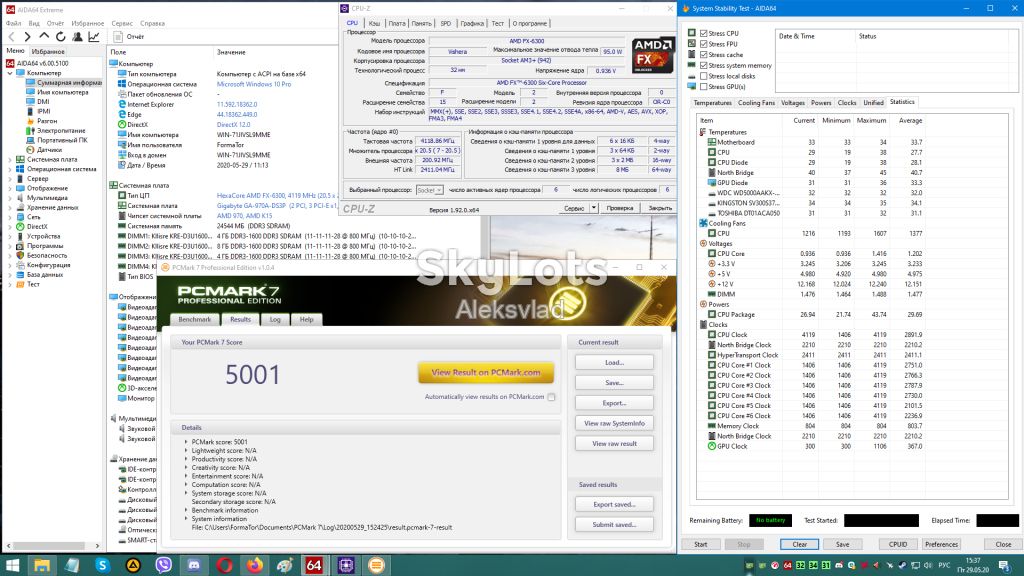Expand Сервер tree node
The width and height of the screenshot is (1024, 576).
(x=10, y=178)
